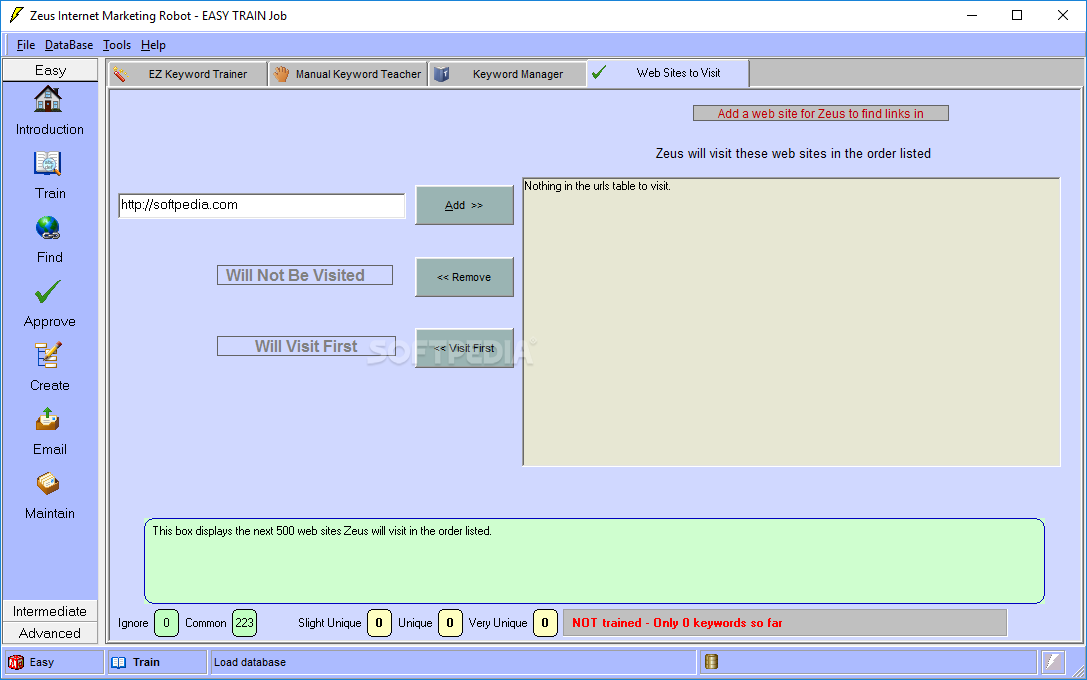
Task: Click the Common count box showing 223
Action: click(x=244, y=622)
